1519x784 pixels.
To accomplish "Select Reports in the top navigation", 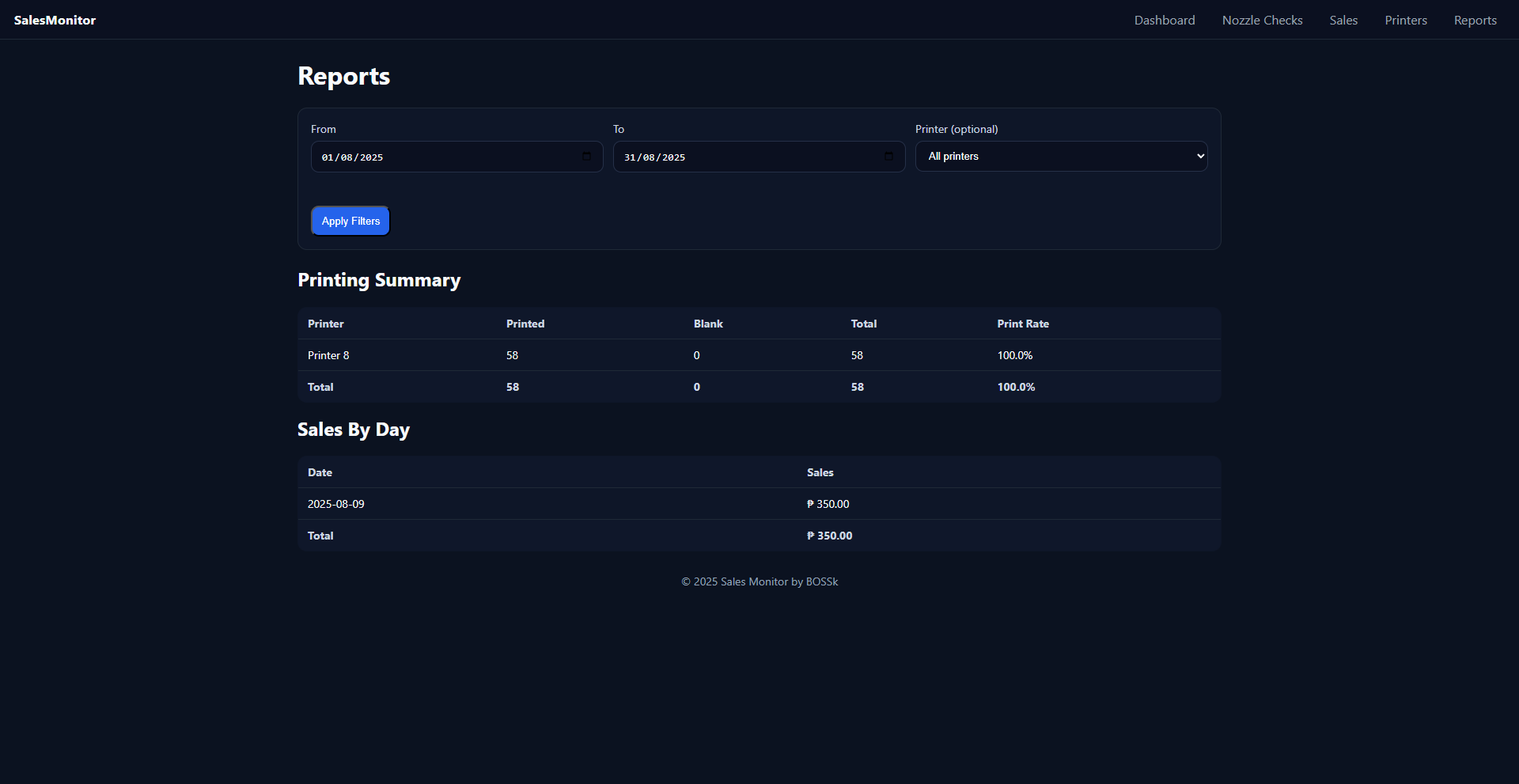I will 1475,21.
